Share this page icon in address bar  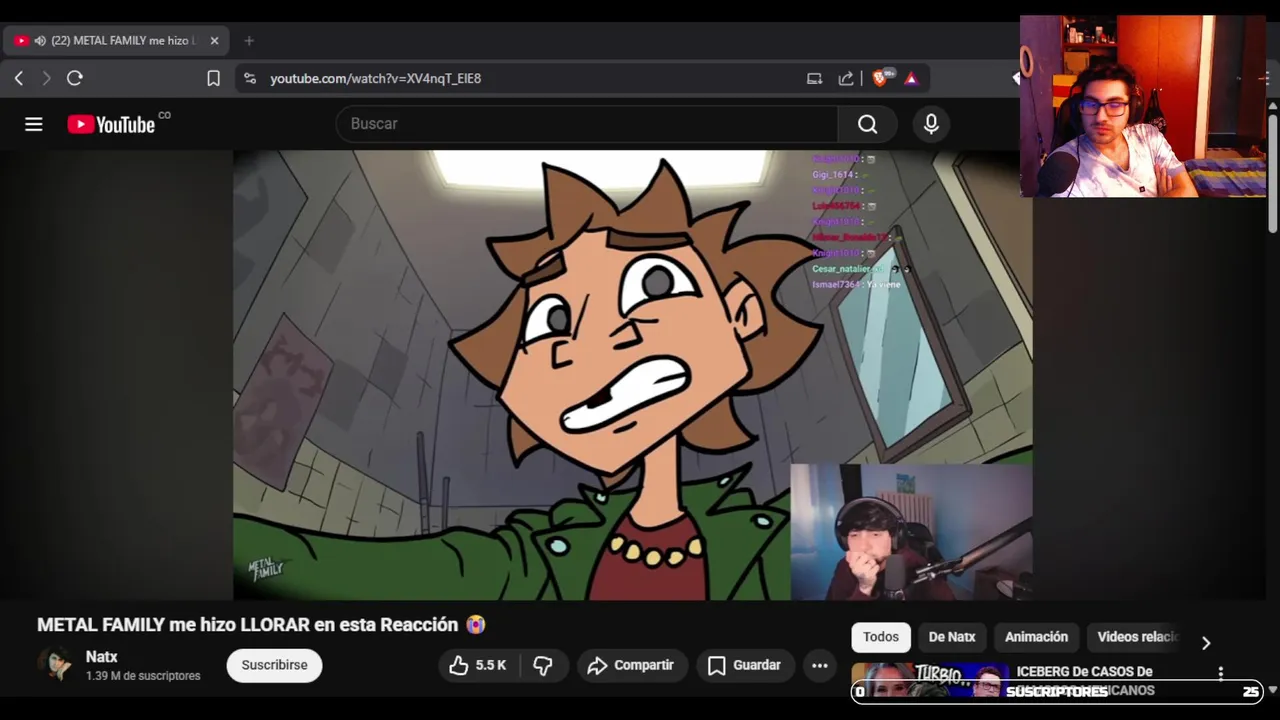pos(846,78)
